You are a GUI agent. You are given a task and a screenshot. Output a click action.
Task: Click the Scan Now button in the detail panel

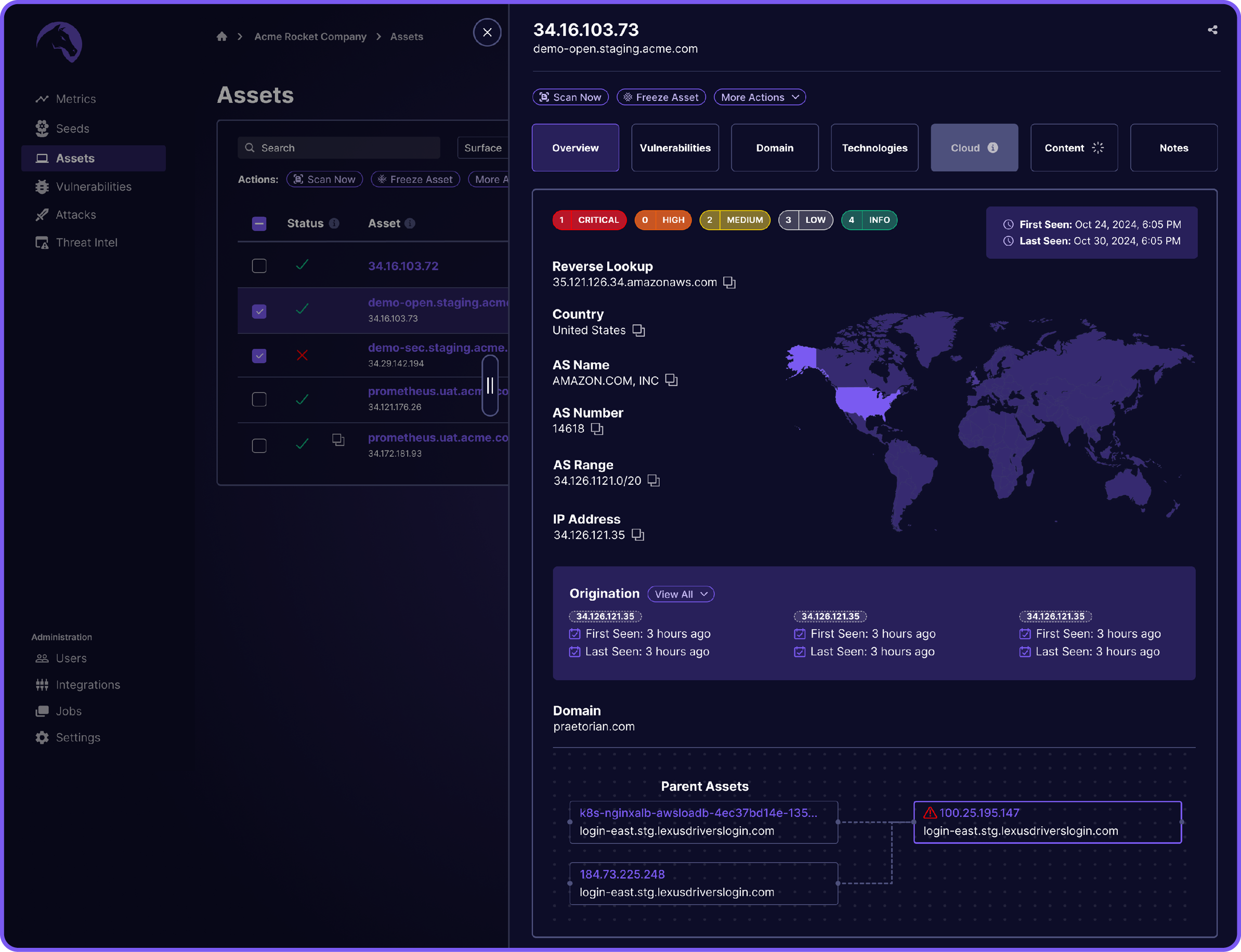click(570, 98)
